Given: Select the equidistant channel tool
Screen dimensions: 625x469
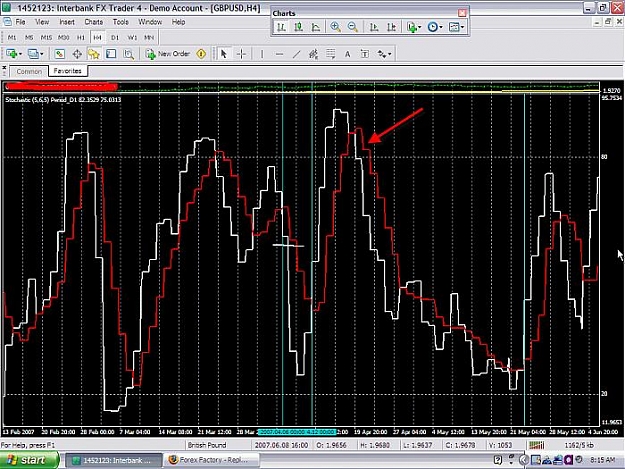Looking at the screenshot, I should click(314, 54).
